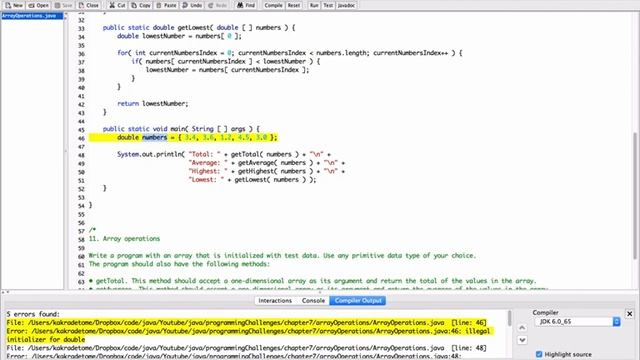Close the compiler output panel with X
The height and width of the screenshot is (360, 640).
point(629,314)
